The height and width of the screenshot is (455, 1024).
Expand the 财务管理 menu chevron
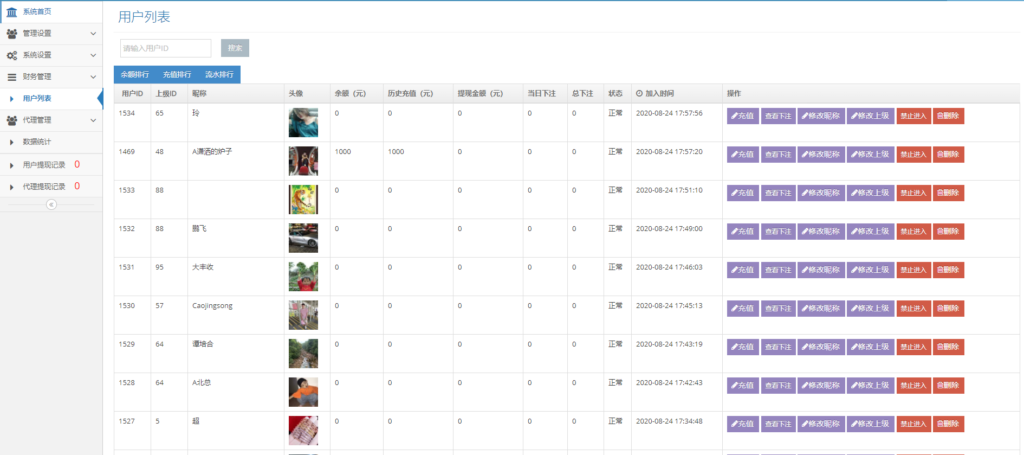pos(93,76)
